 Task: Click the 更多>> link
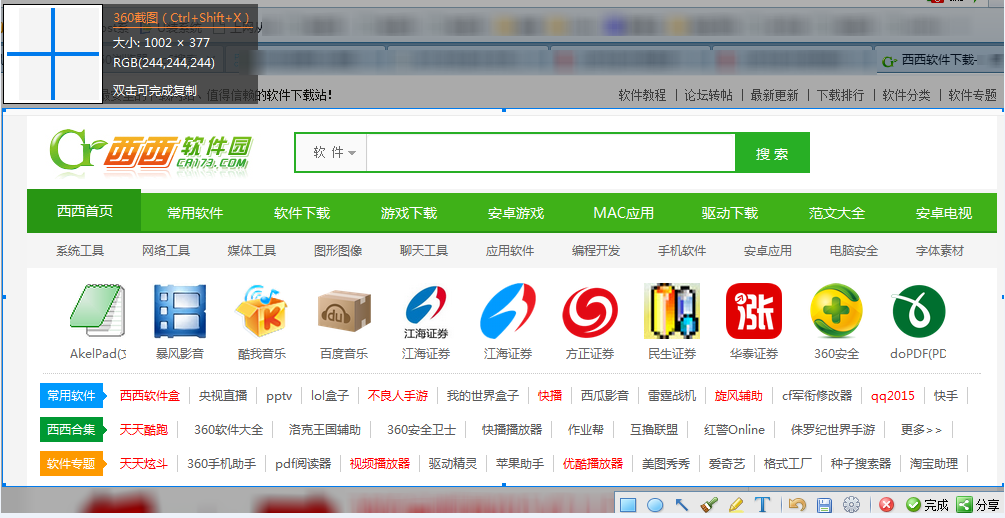[921, 430]
